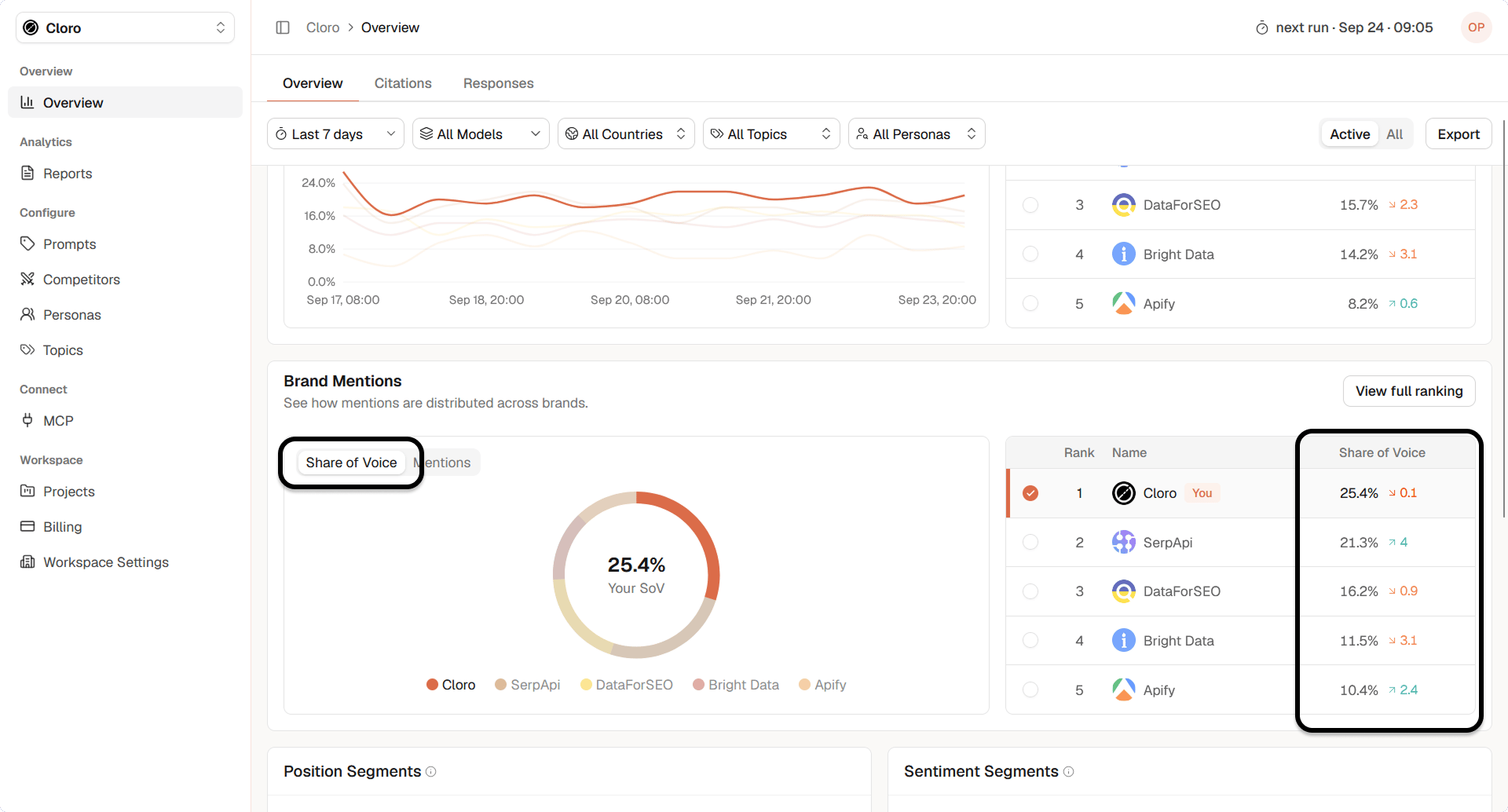1508x812 pixels.
Task: Open the All Personas dropdown
Action: [x=917, y=134]
